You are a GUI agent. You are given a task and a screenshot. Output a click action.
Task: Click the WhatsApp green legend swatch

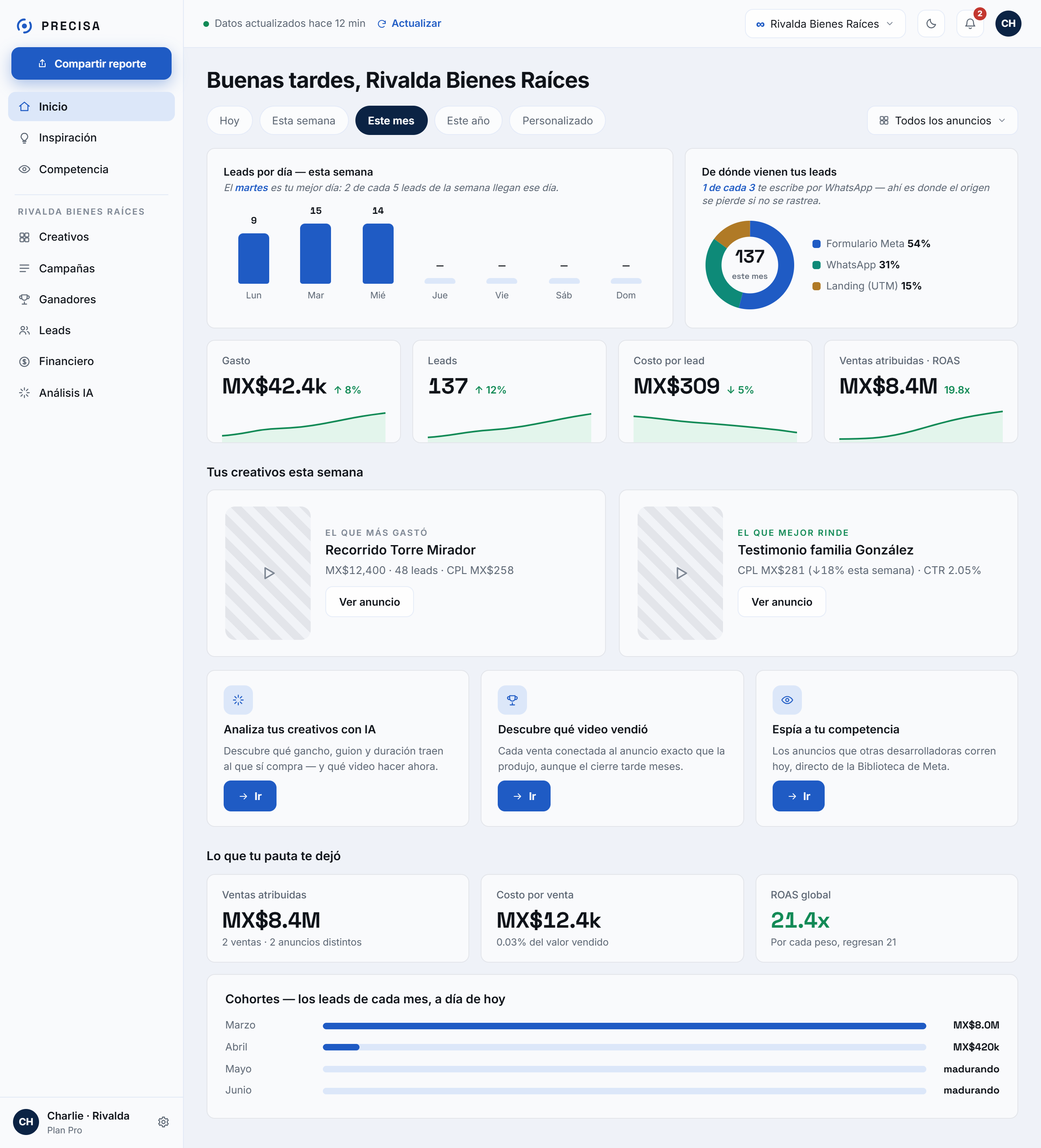(817, 265)
